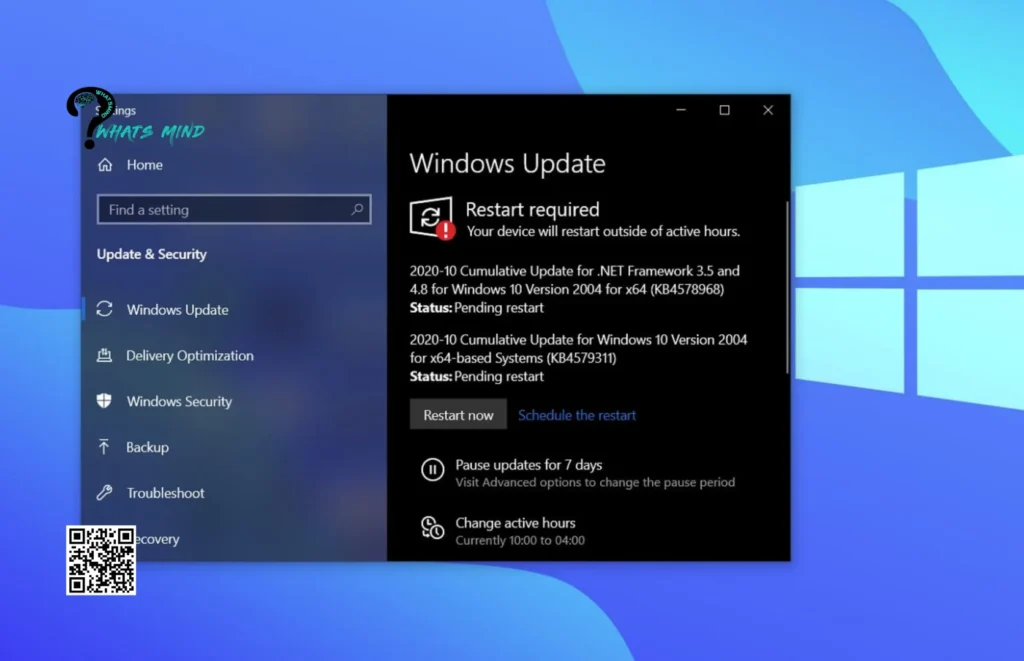Click the KB4578968 .NET Framework update entry
Viewport: 1024px width, 661px height.
tap(575, 289)
